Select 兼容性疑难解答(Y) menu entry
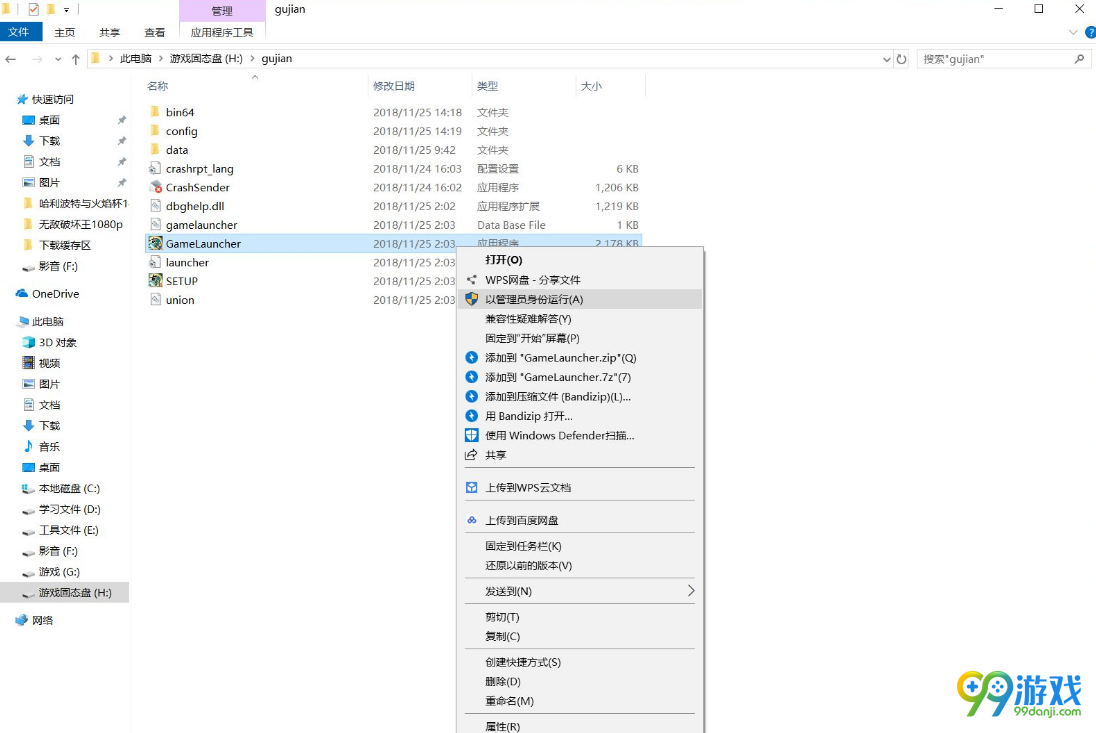This screenshot has height=733, width=1096. click(x=579, y=319)
